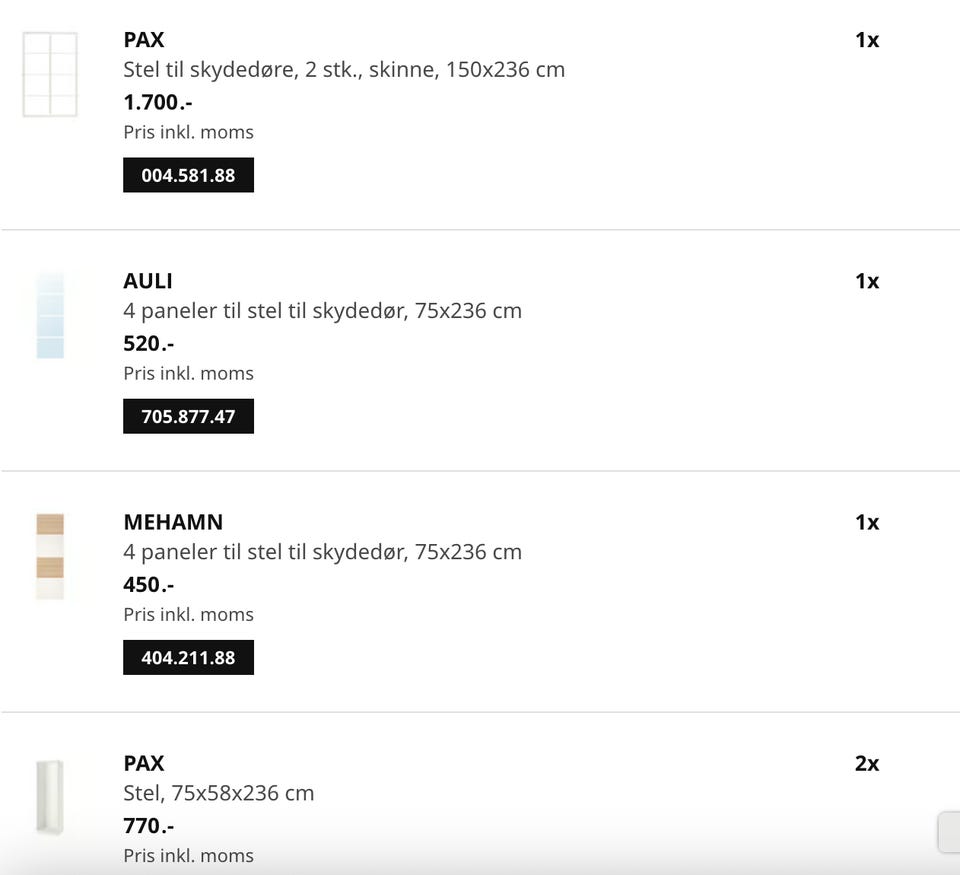Viewport: 960px width, 875px height.
Task: Select the MEHAMN panel product thumbnail
Action: 50,556
